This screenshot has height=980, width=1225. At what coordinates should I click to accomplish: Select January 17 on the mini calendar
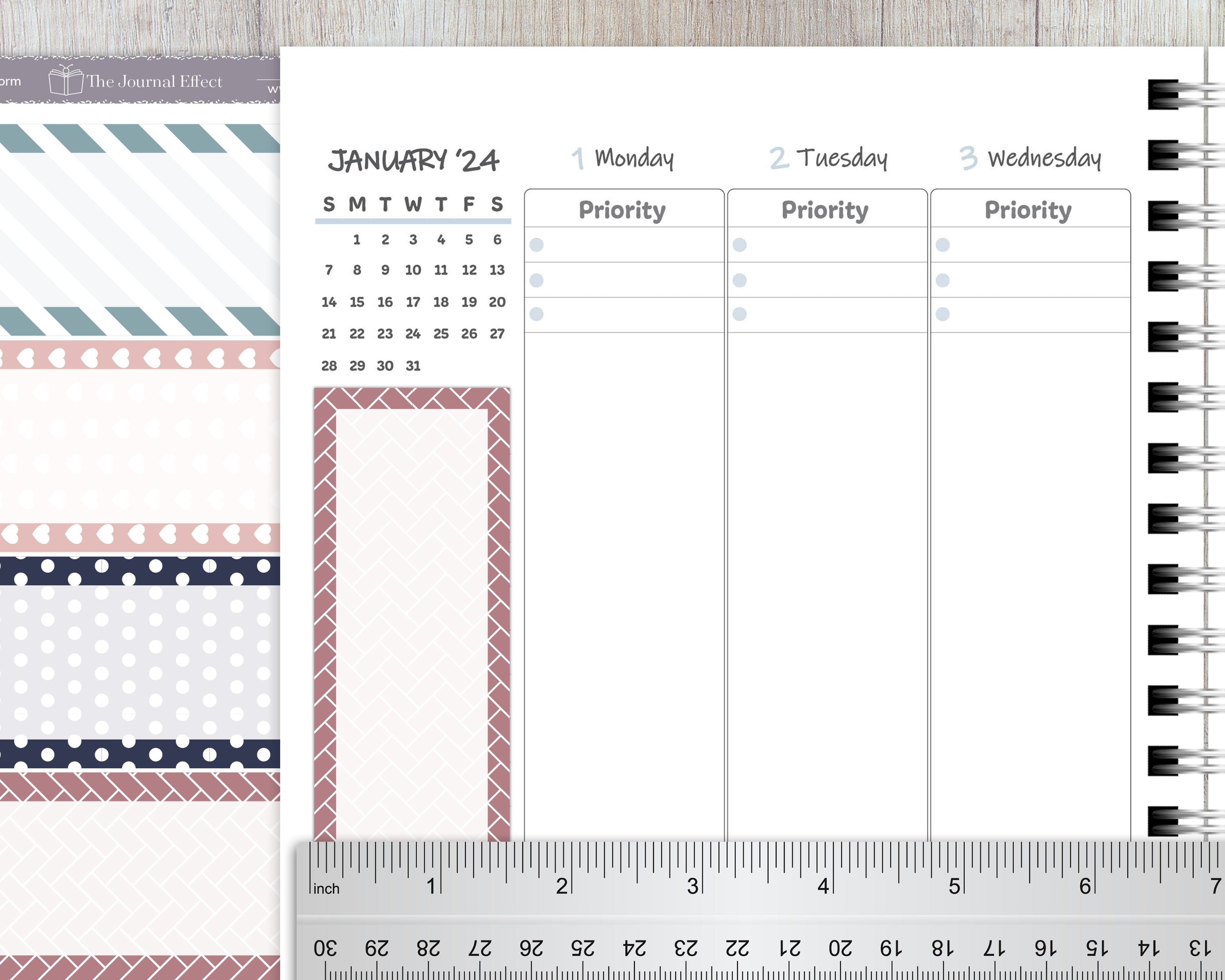point(413,302)
